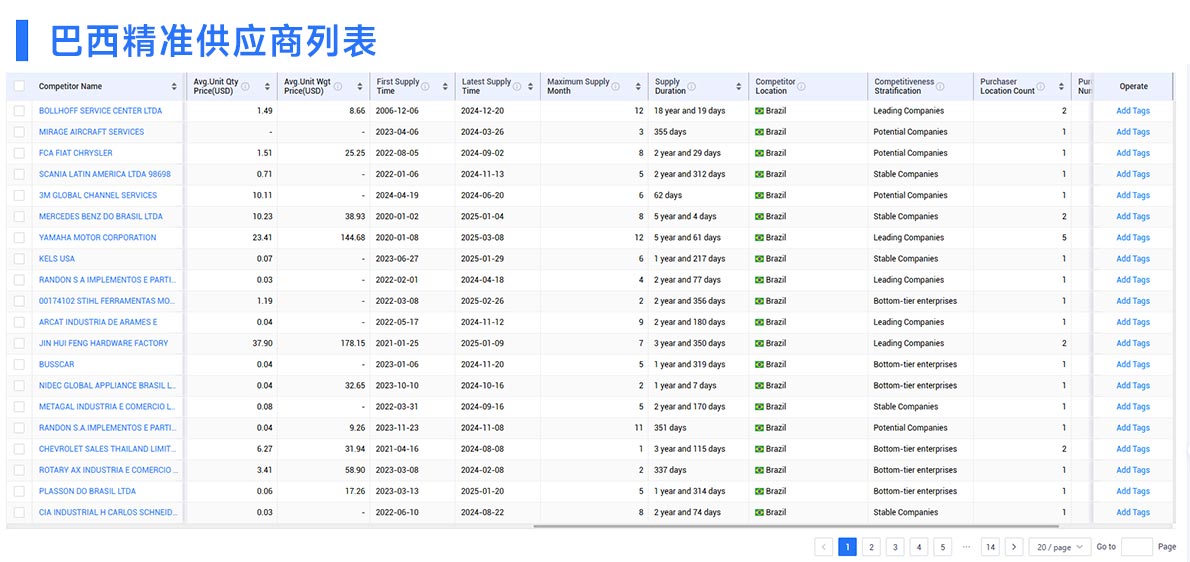Click info icon beside Avg.Unit Qty Price header
This screenshot has height=562, width=1190.
(245, 86)
